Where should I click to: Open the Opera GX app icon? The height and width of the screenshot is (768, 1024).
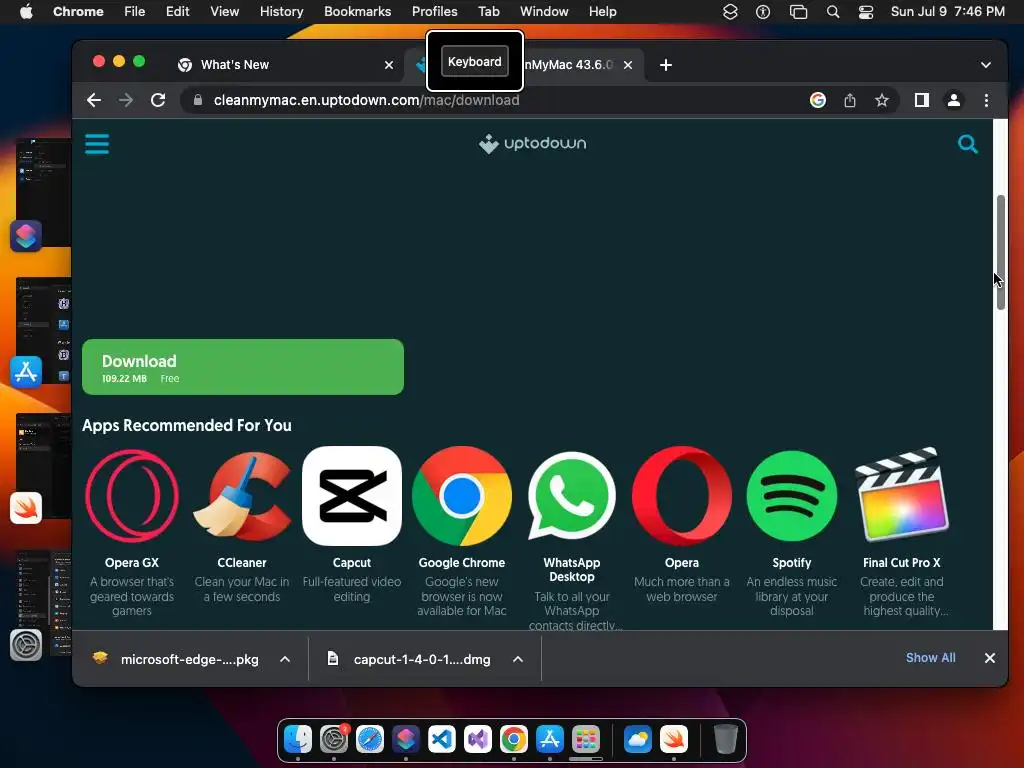[x=132, y=496]
